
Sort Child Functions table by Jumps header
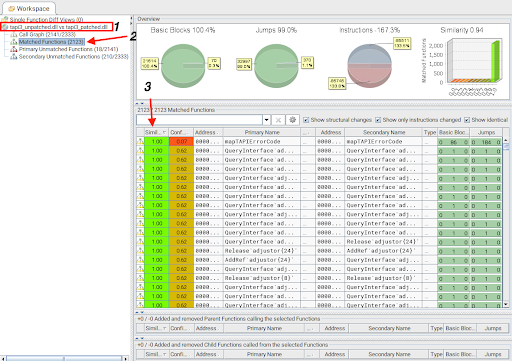(x=493, y=354)
